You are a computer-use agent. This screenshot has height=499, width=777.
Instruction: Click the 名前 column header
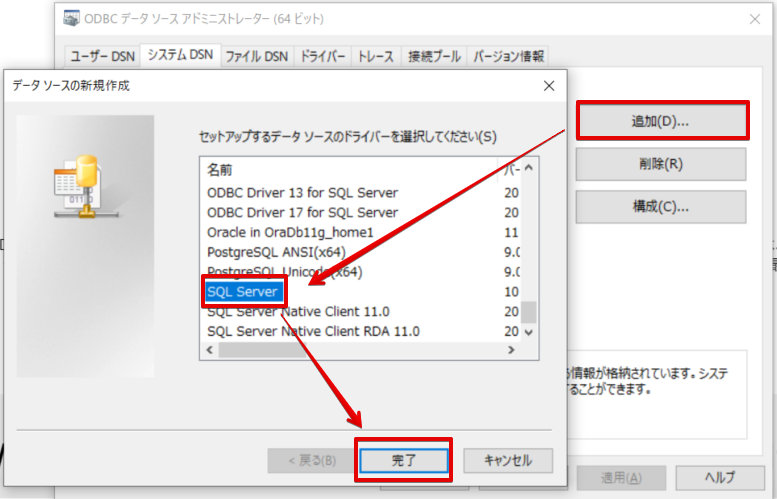click(x=349, y=170)
